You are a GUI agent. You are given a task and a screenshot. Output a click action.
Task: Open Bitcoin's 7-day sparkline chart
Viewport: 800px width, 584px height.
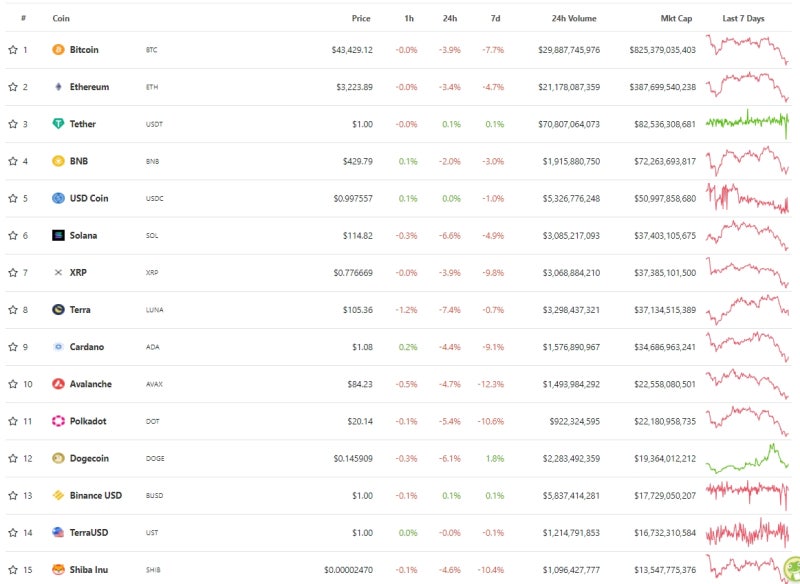tap(747, 49)
